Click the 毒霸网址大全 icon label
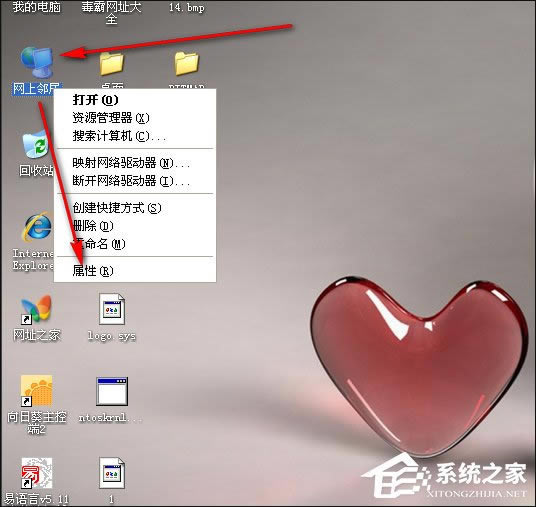 (x=111, y=12)
